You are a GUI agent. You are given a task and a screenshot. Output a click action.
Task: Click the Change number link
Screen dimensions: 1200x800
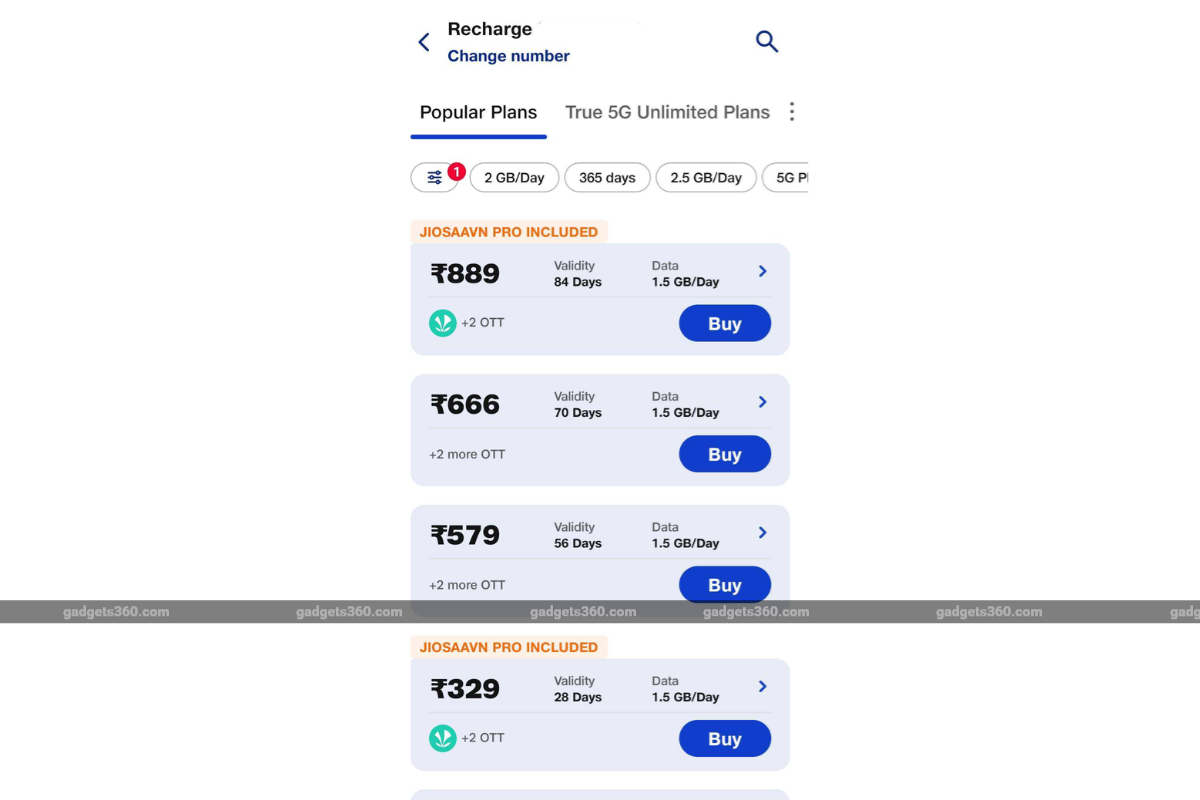(508, 56)
